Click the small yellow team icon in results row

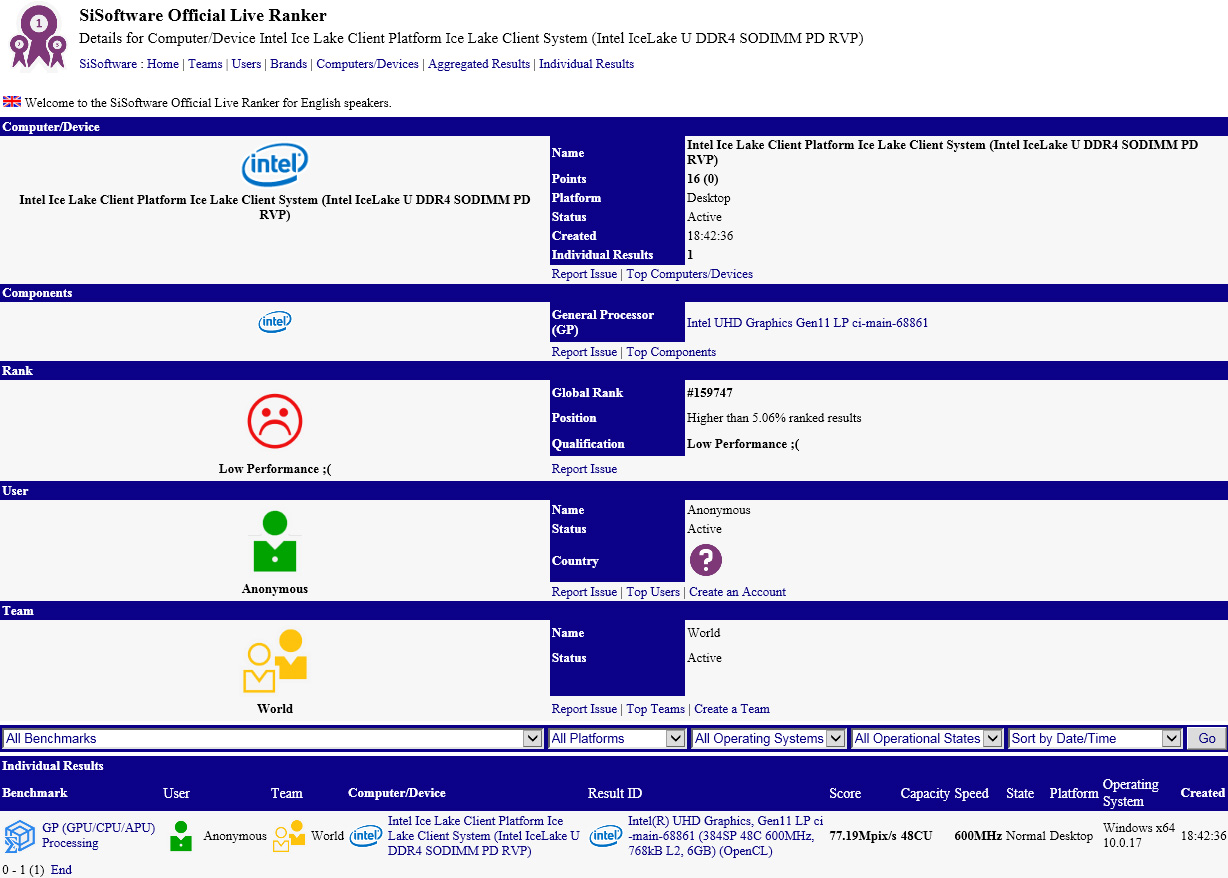click(289, 836)
